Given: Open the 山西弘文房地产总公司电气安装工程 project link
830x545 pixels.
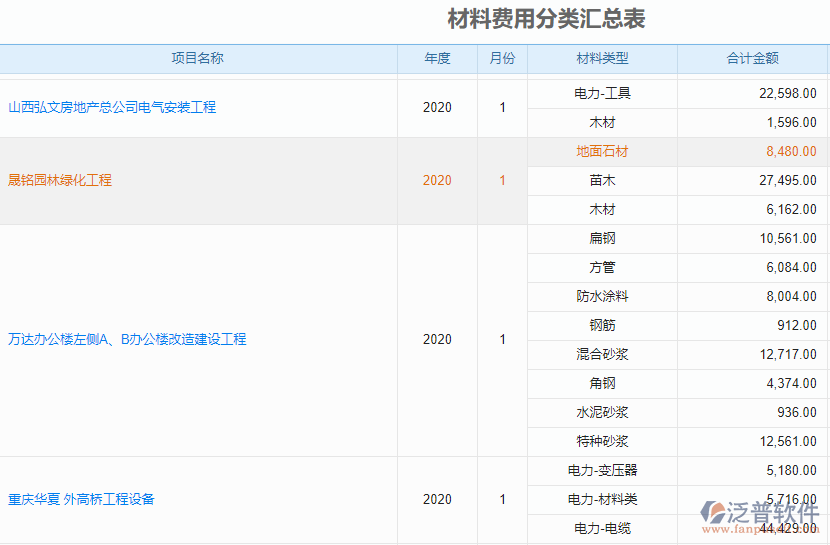Looking at the screenshot, I should pyautogui.click(x=112, y=107).
